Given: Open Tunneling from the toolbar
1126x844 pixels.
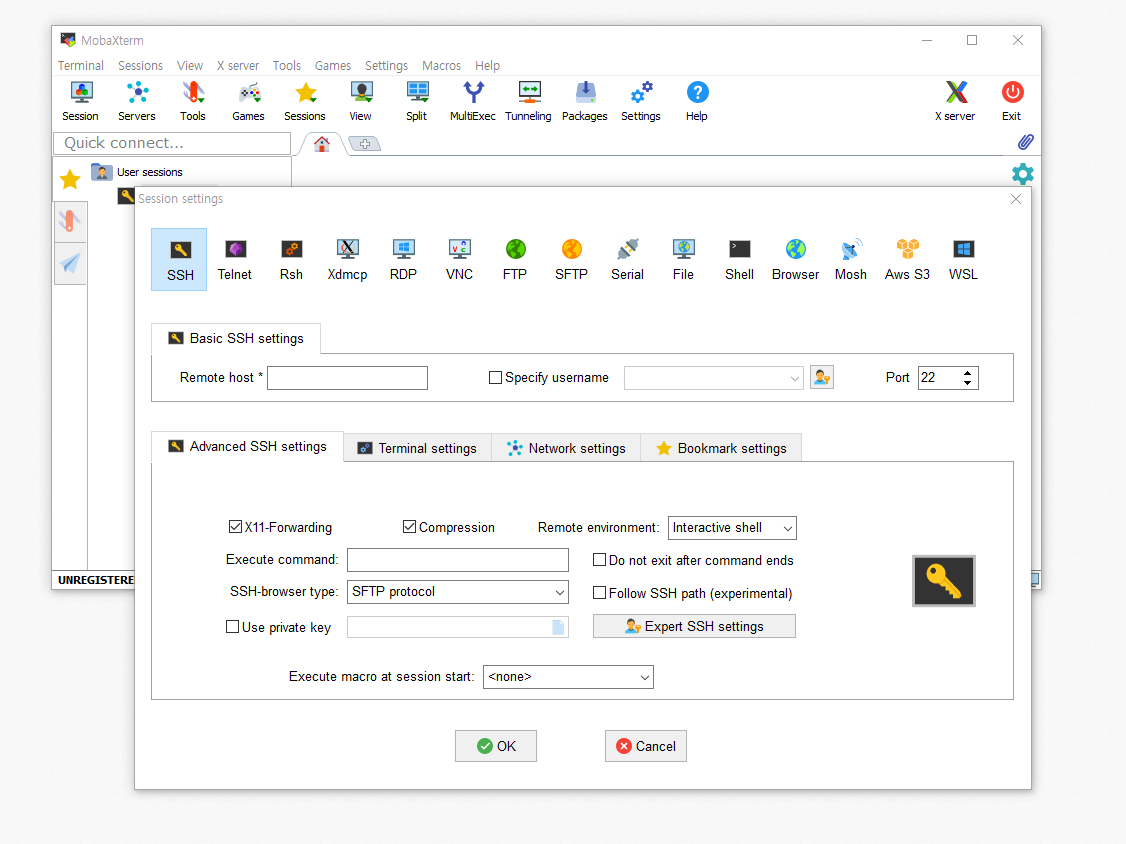Looking at the screenshot, I should pos(529,101).
